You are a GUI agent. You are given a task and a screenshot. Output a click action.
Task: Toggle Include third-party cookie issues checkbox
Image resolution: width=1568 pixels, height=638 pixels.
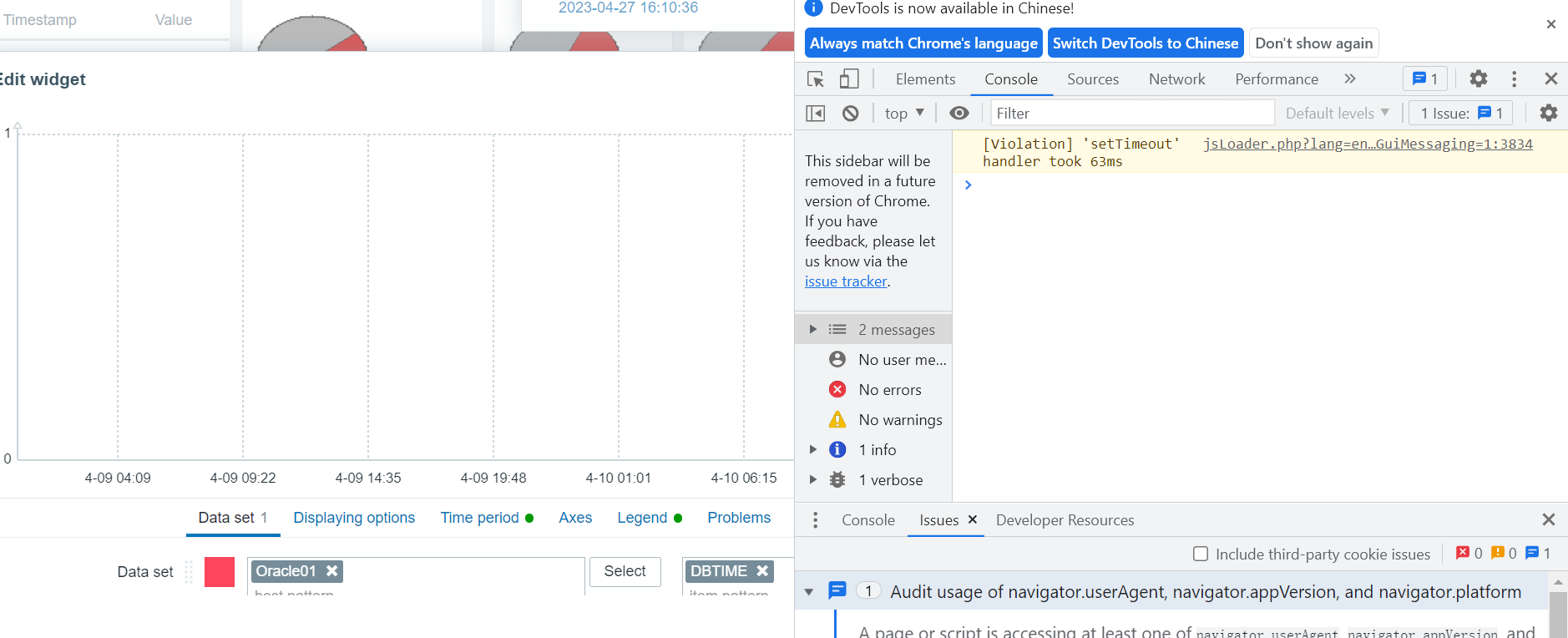[1201, 554]
